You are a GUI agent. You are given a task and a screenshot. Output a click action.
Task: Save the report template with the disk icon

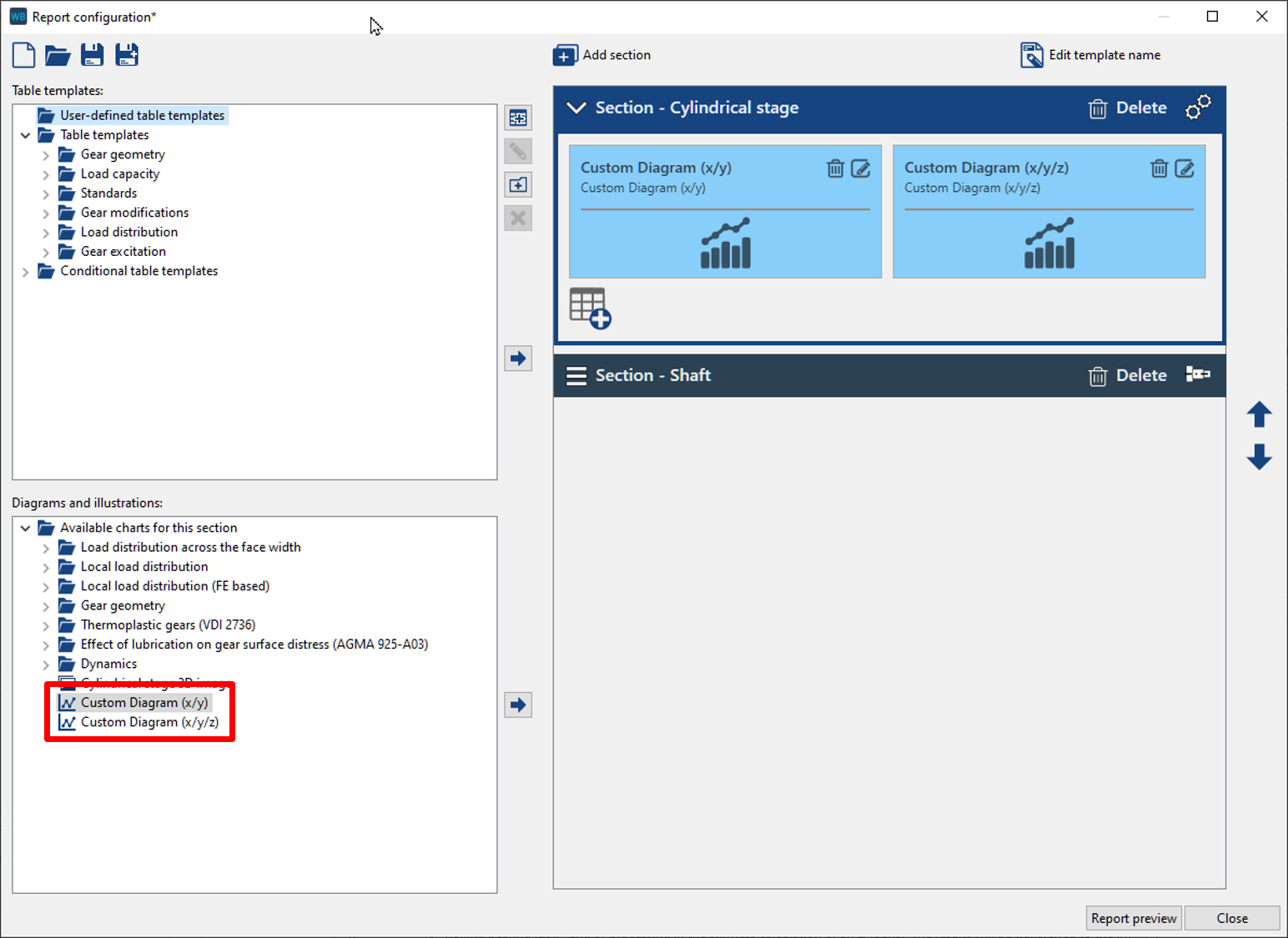(x=92, y=55)
